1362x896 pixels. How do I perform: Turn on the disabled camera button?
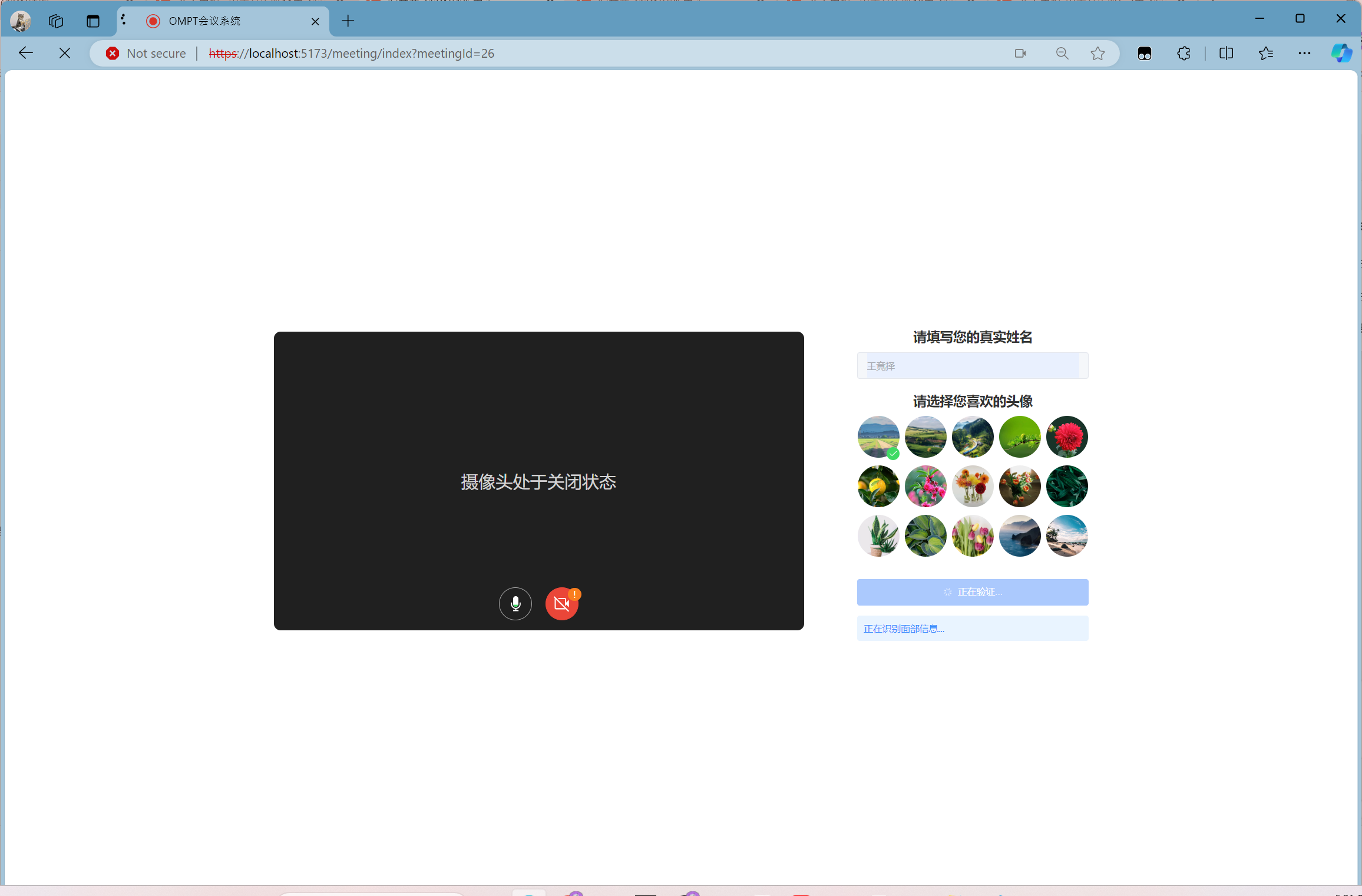point(561,604)
